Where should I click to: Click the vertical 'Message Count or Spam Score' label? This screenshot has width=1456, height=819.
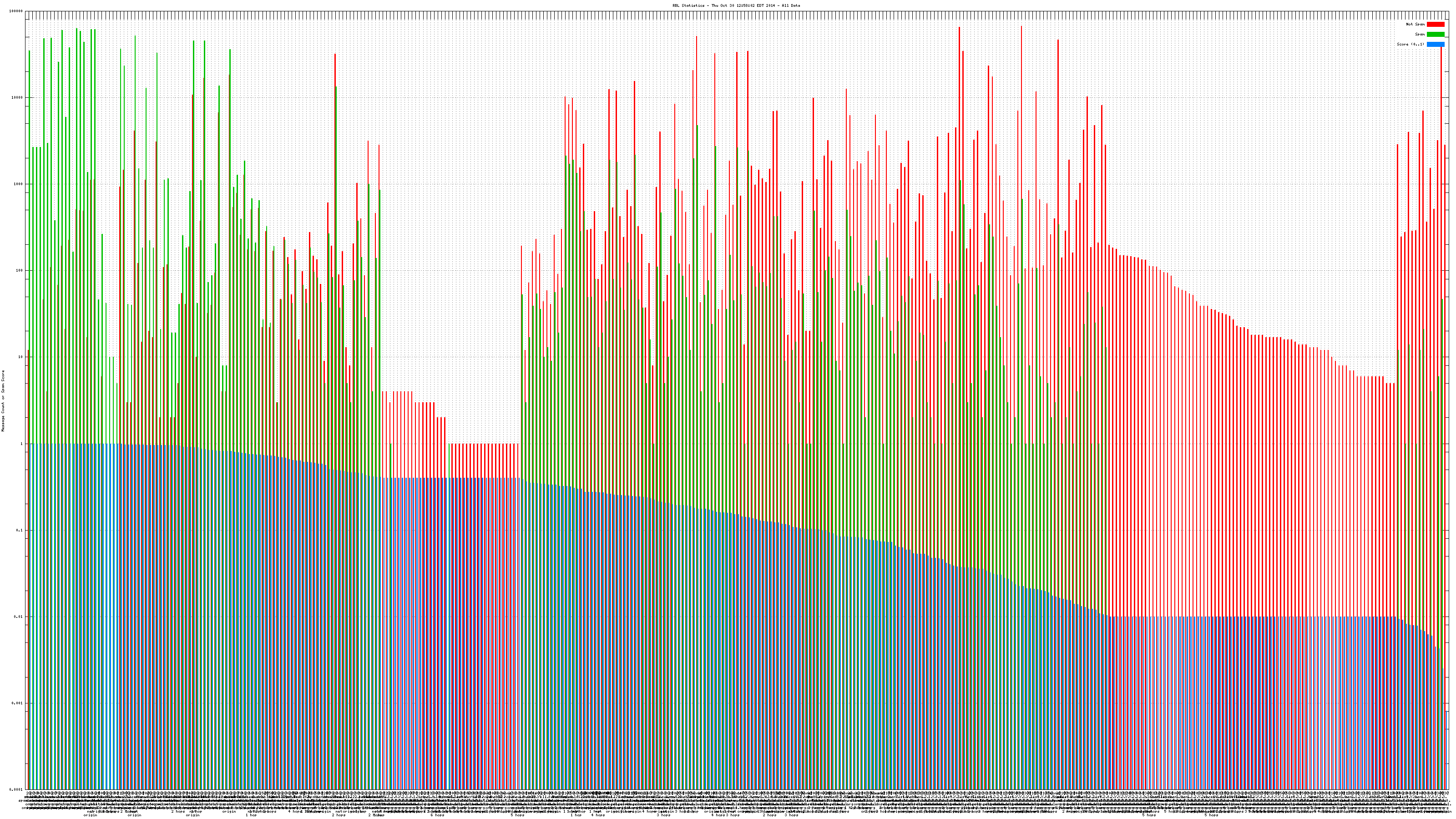[3, 401]
